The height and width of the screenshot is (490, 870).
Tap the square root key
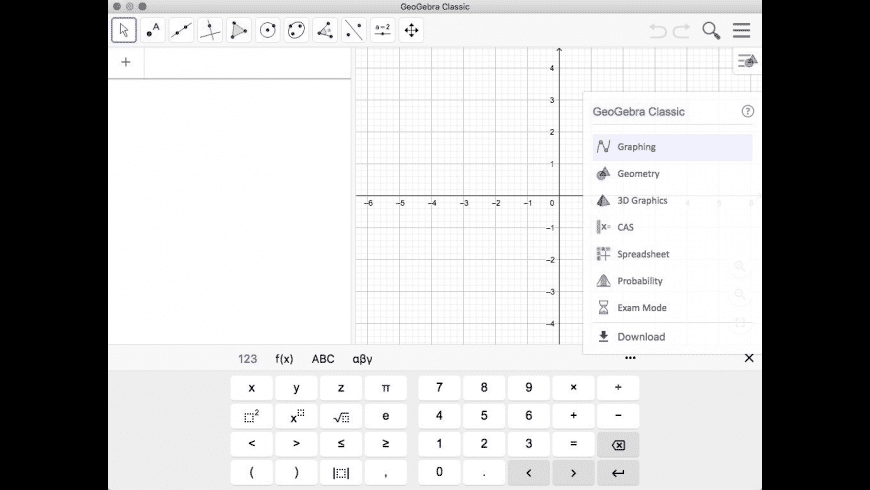341,416
